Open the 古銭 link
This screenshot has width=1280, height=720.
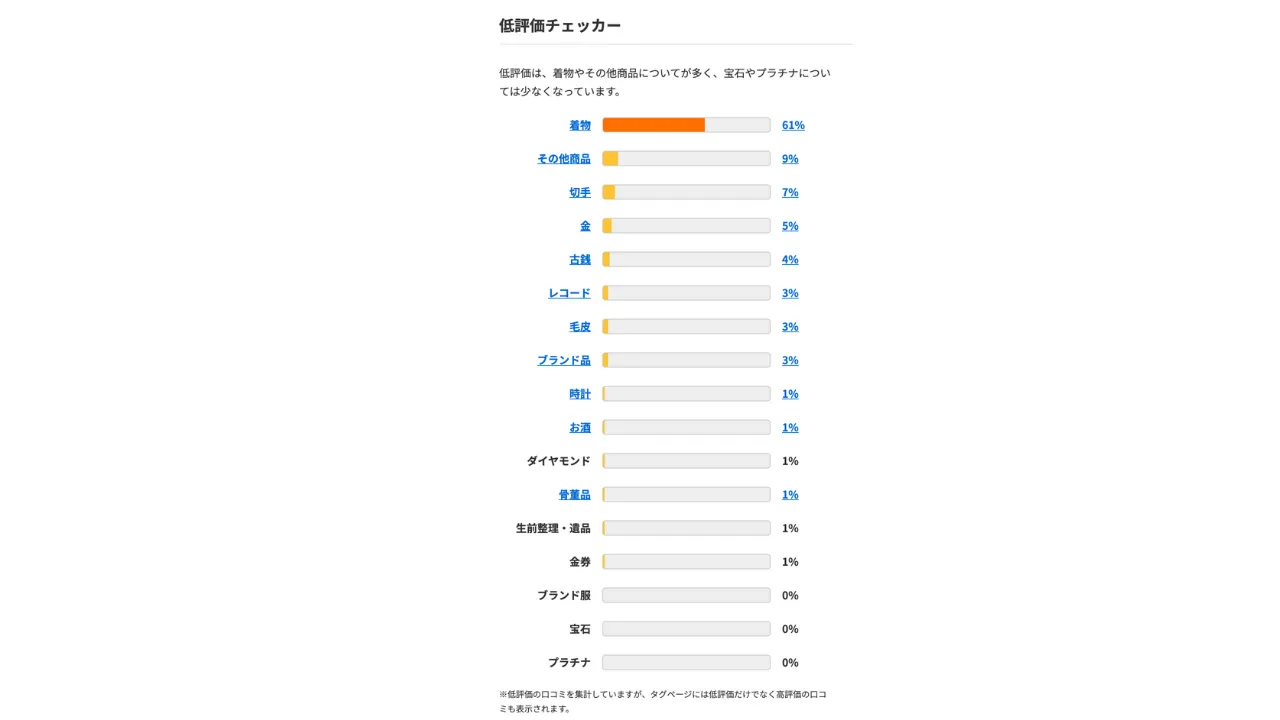tap(580, 259)
